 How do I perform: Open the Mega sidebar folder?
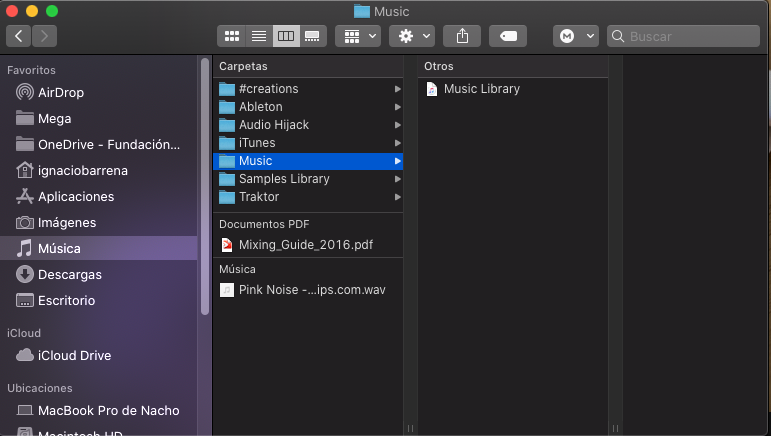pos(98,118)
